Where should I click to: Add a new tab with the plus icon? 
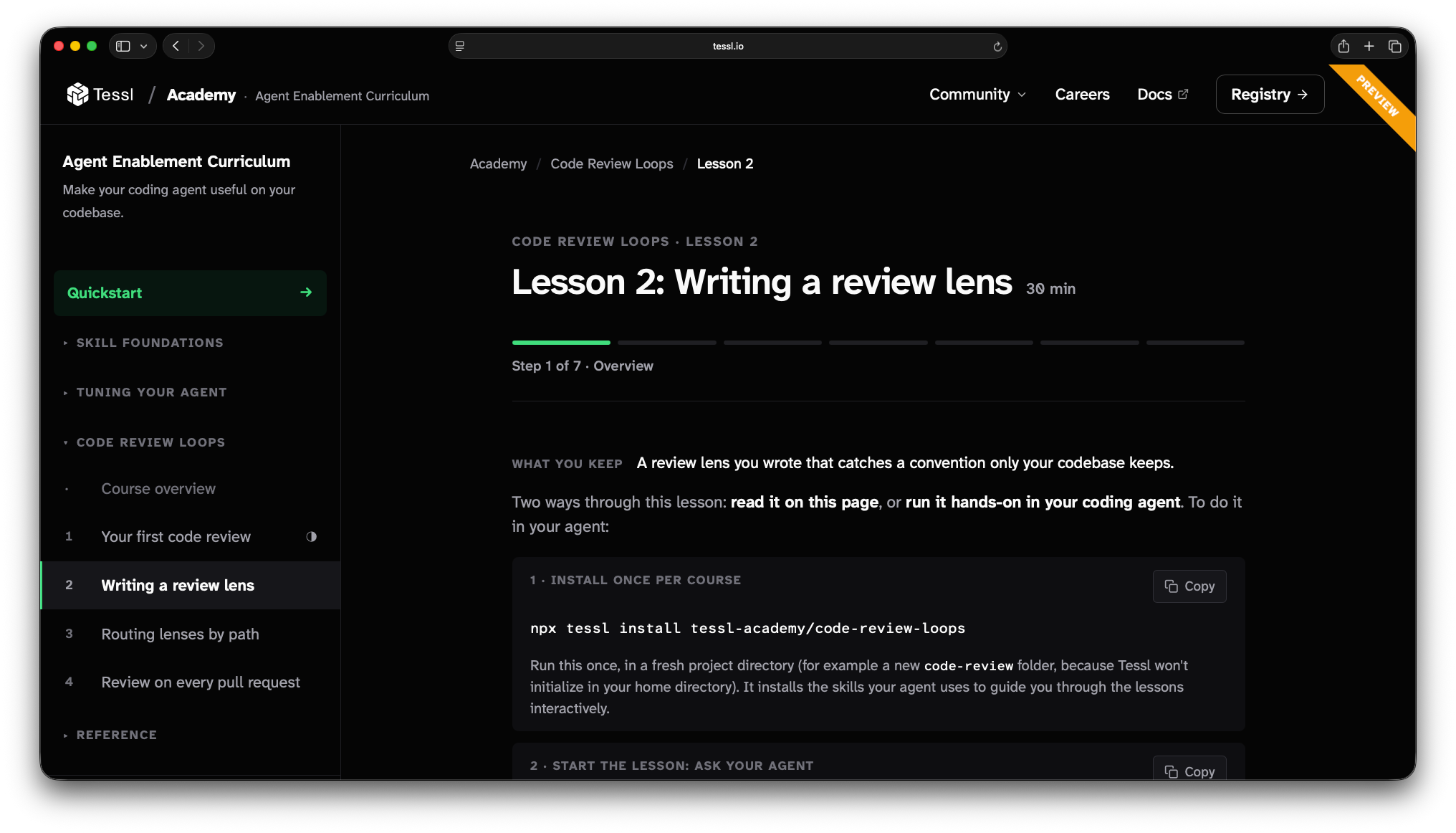coord(1369,46)
